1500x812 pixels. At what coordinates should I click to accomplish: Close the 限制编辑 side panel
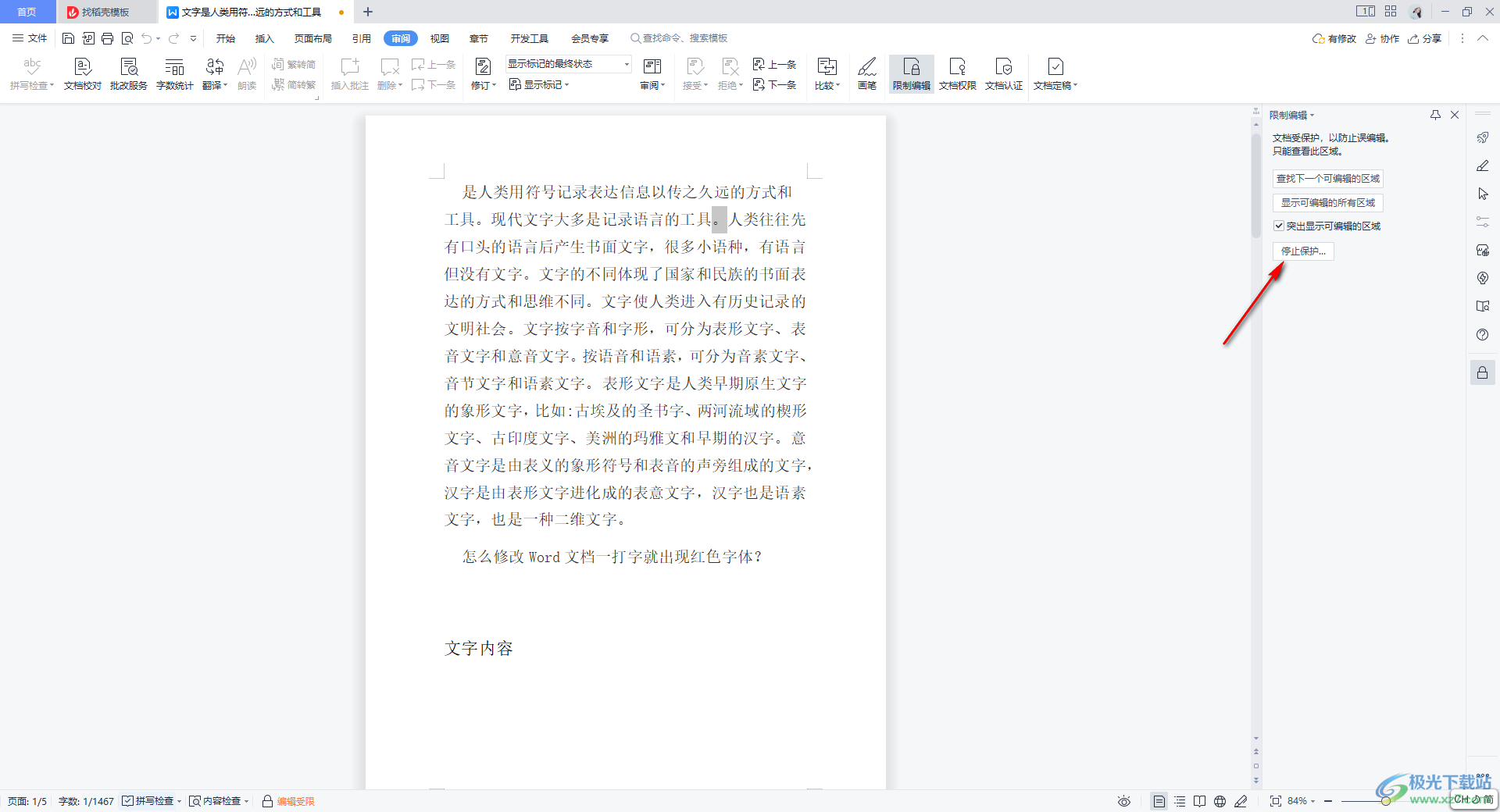tap(1455, 115)
